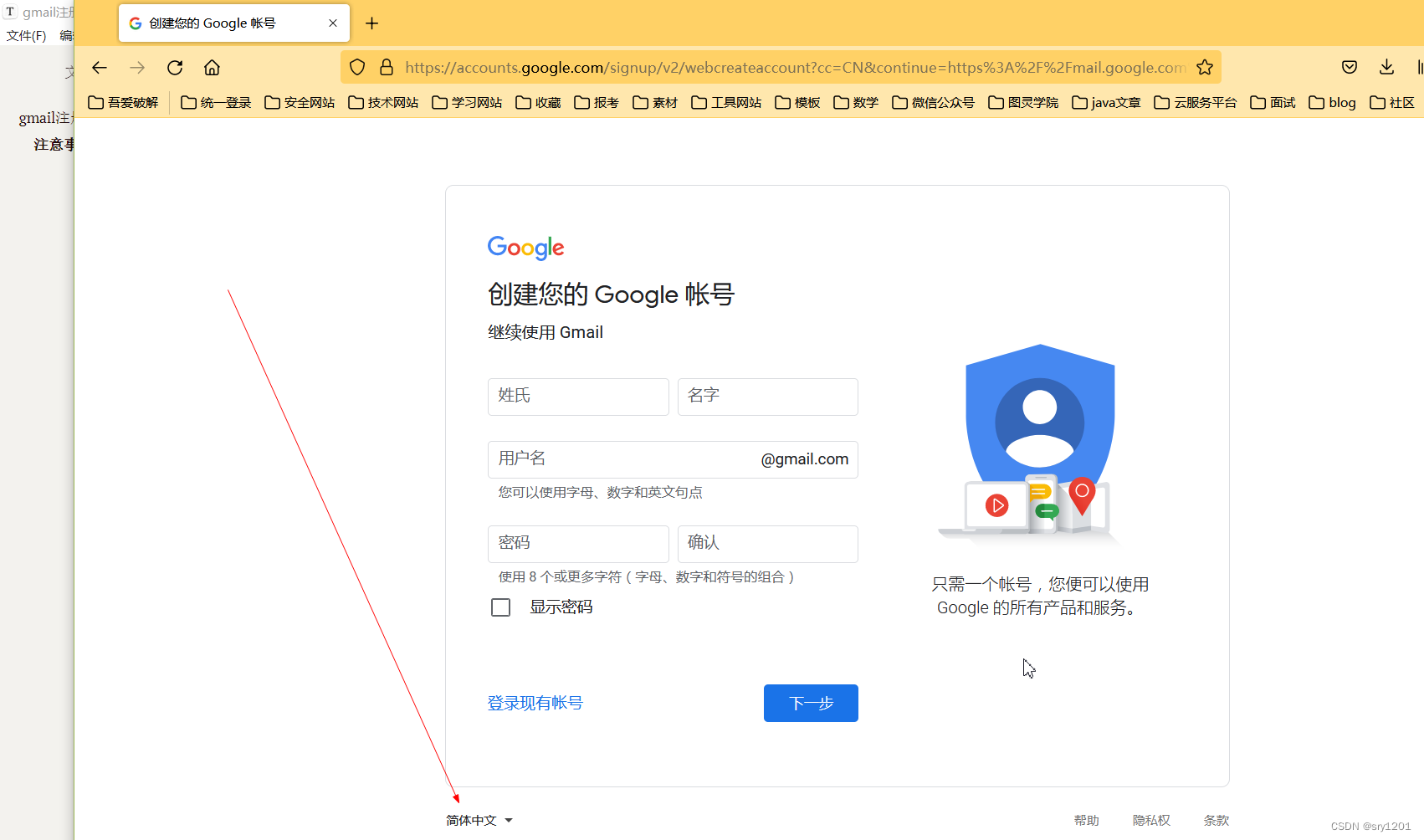Open the 吾爱破解 bookmark folder

[124, 102]
